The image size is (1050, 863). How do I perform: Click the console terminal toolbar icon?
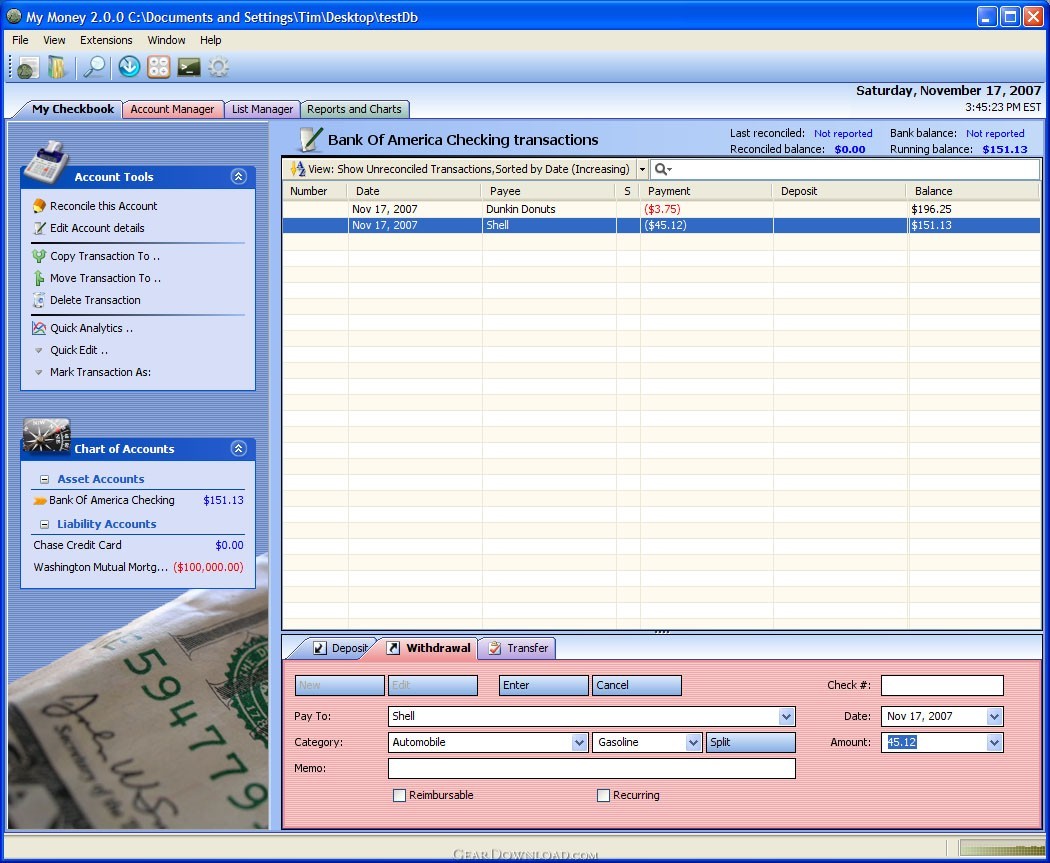(x=189, y=67)
